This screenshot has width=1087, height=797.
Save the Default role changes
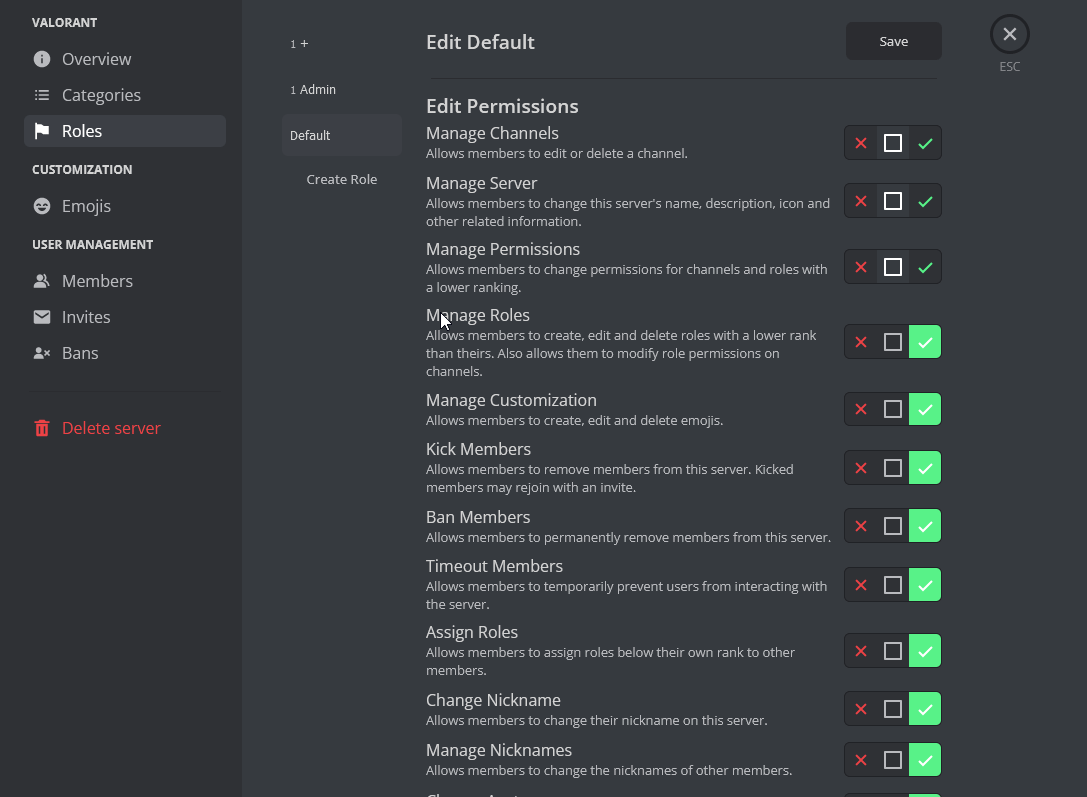[x=893, y=41]
